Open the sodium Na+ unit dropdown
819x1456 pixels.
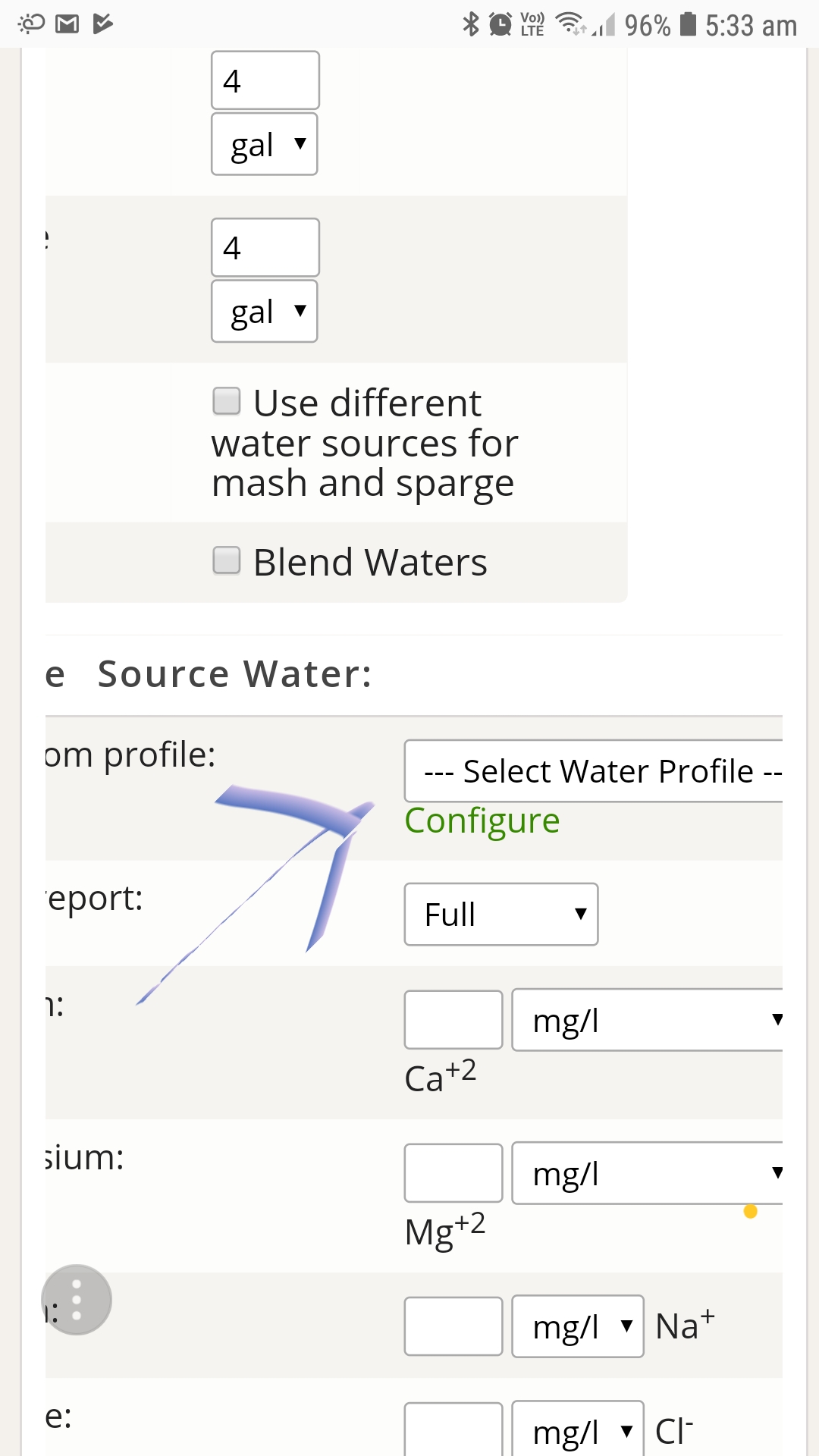pyautogui.click(x=578, y=1326)
